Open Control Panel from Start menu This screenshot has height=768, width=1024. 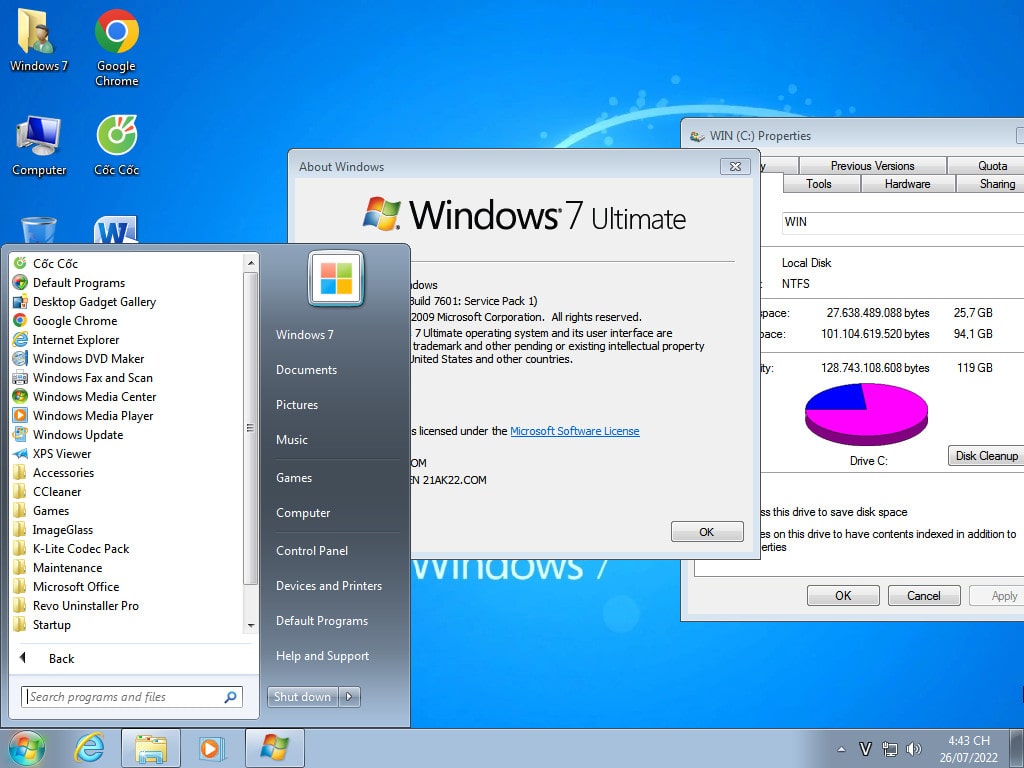pos(312,551)
